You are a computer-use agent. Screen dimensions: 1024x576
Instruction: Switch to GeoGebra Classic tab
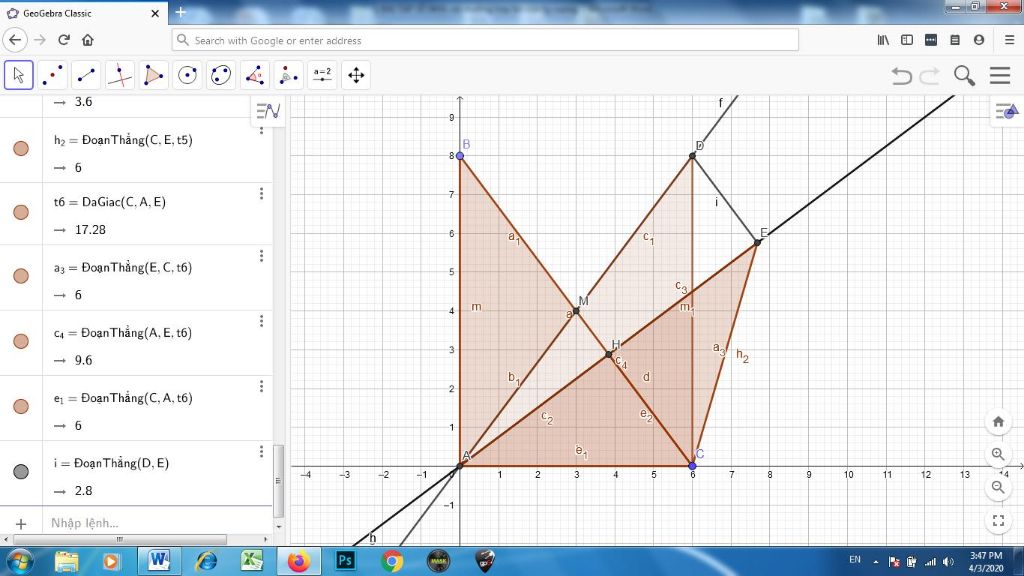84,13
